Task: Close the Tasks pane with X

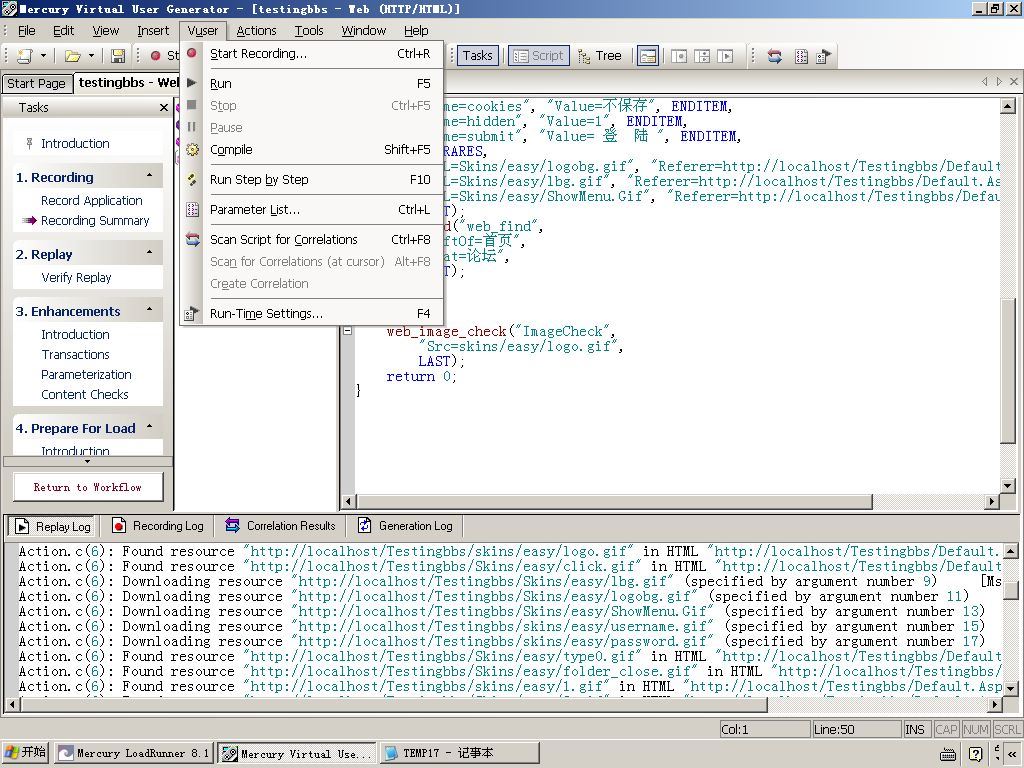Action: [x=164, y=108]
